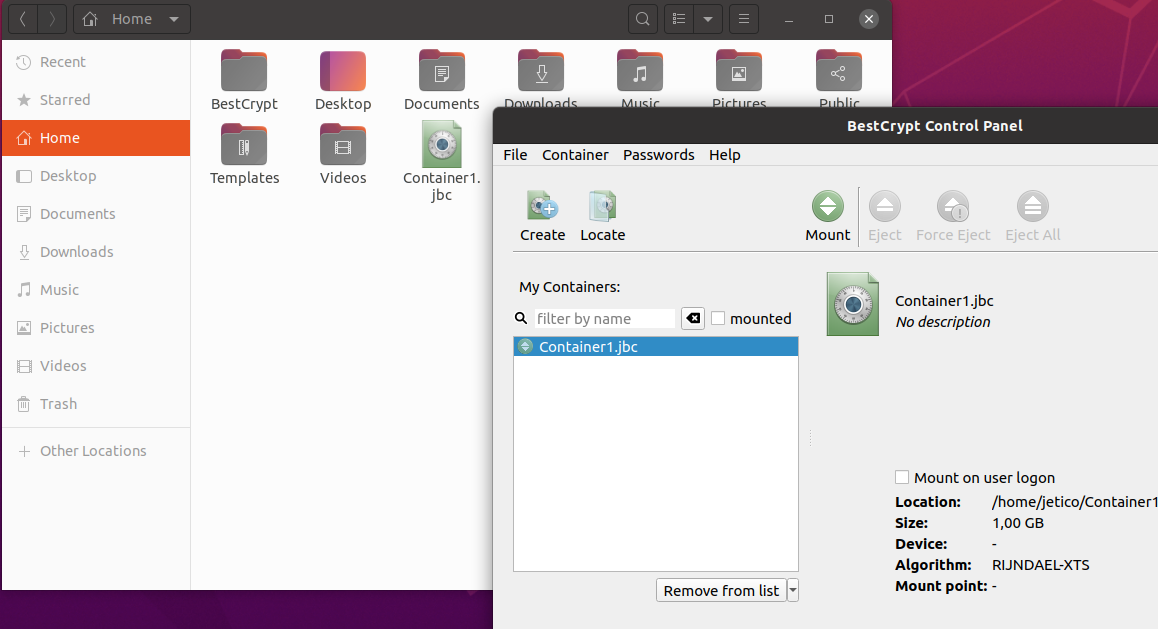The height and width of the screenshot is (629, 1158).
Task: Click the No description text
Action: pyautogui.click(x=942, y=322)
